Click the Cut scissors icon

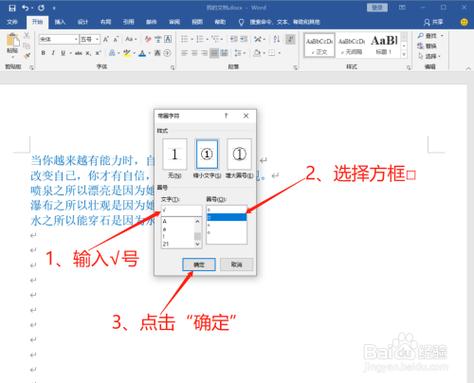point(27,35)
